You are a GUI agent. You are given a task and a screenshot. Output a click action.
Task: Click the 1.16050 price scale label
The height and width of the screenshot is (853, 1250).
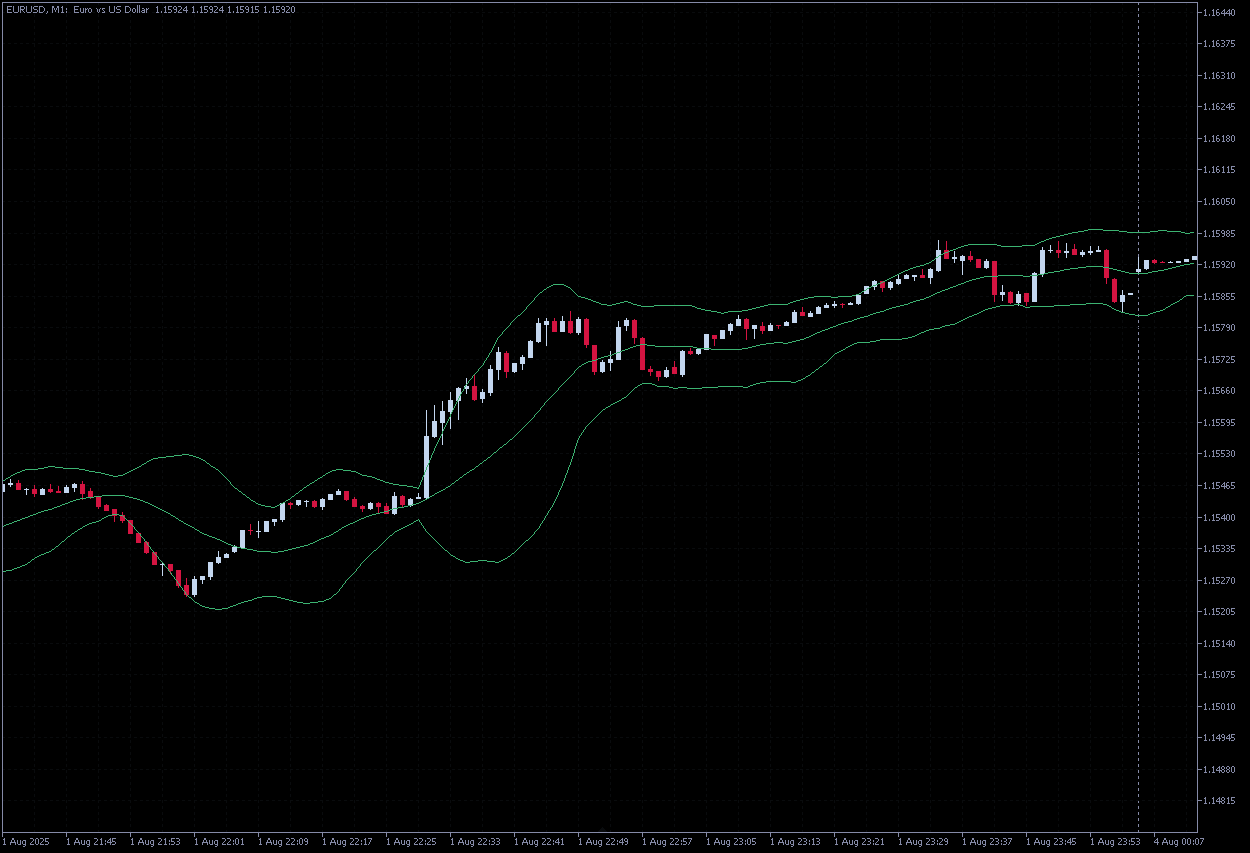coord(1223,202)
